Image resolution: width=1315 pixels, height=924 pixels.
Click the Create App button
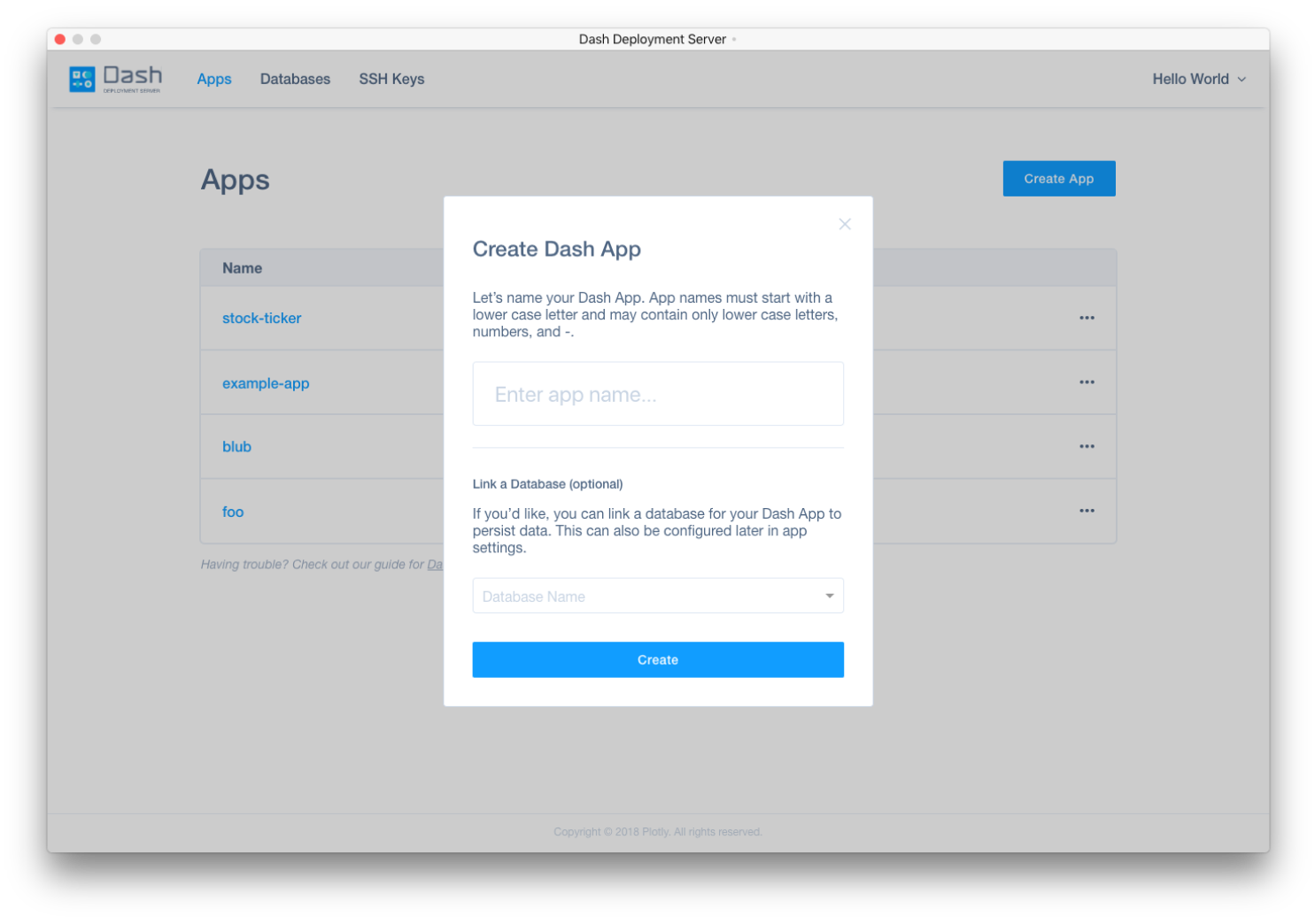(1059, 179)
